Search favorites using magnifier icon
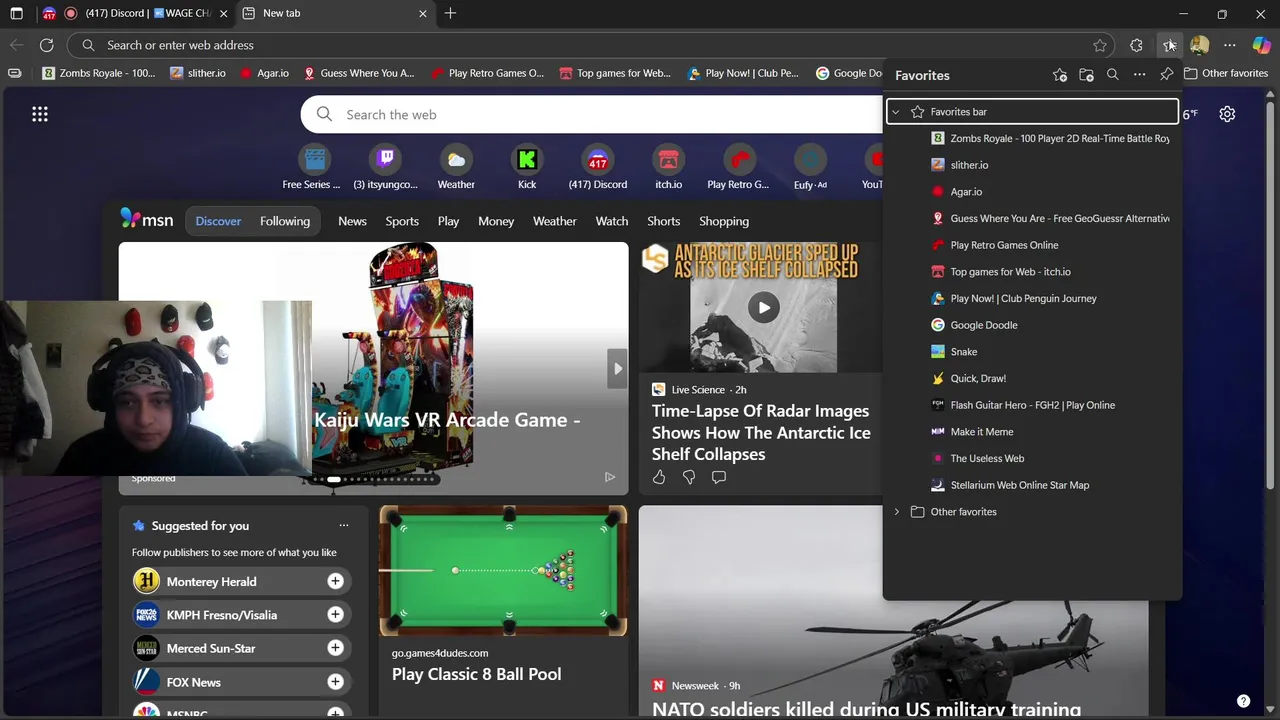Screen dimensions: 1280x720 (x=1112, y=75)
